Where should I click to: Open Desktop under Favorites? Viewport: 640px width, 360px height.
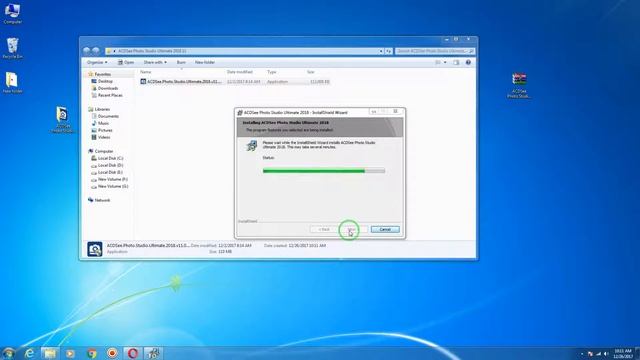point(105,81)
